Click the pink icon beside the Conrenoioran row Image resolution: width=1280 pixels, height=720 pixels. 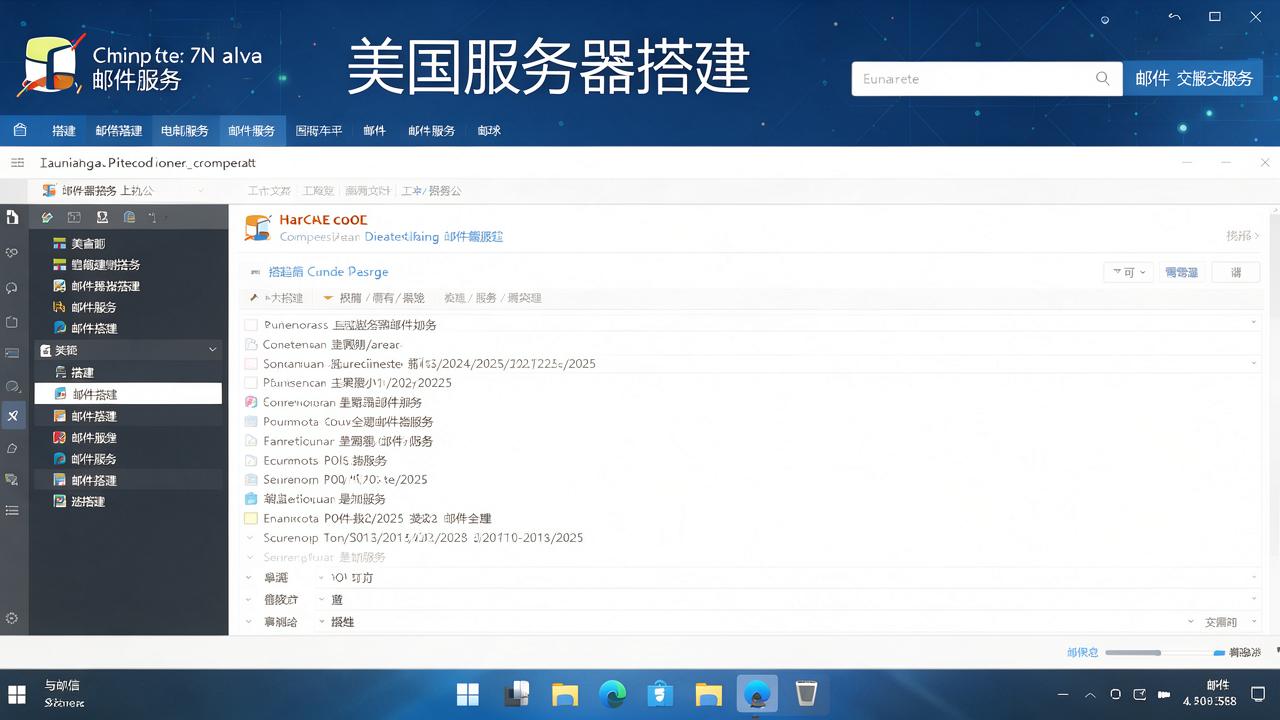251,402
